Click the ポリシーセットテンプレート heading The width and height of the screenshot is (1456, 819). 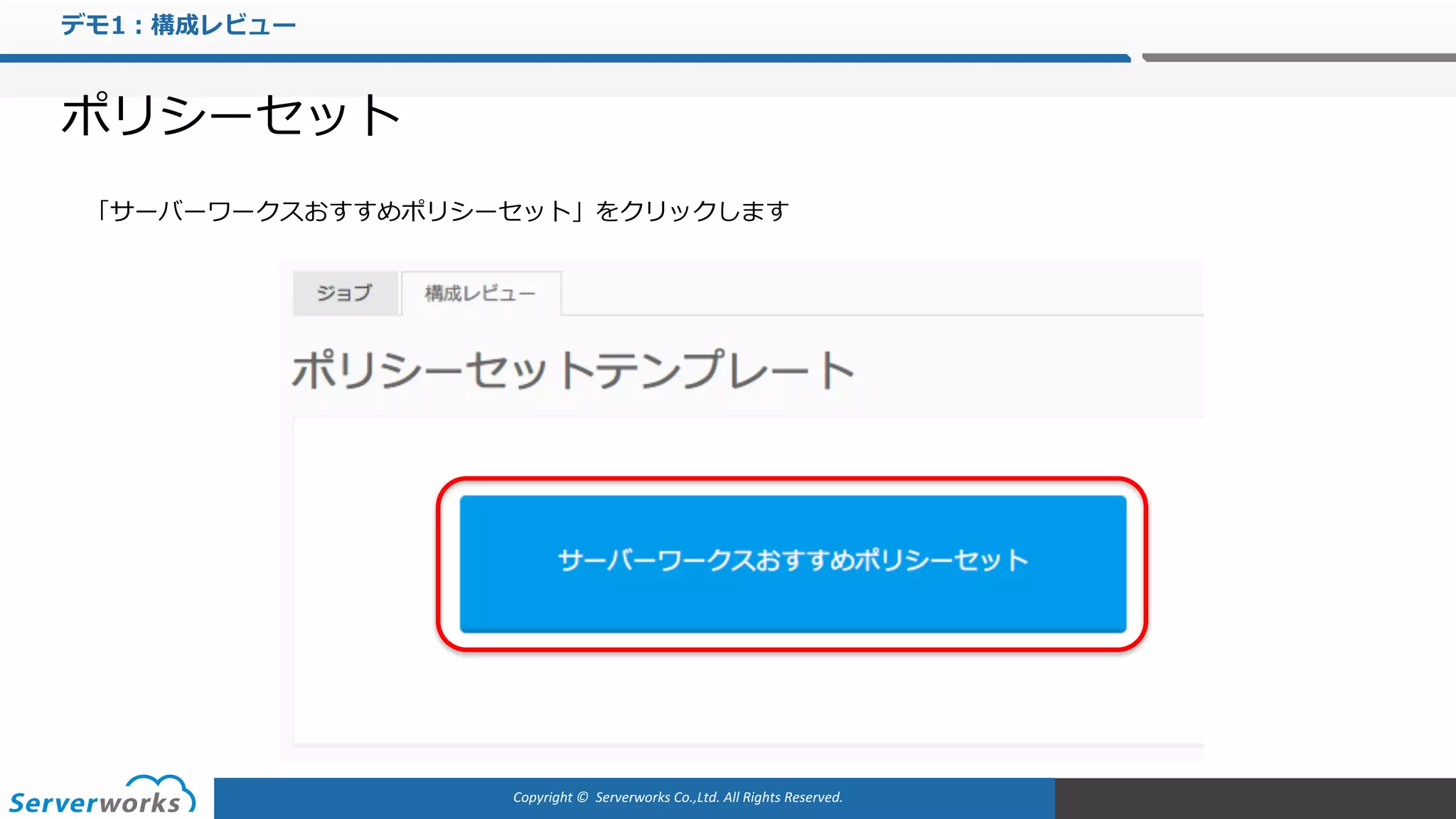click(x=573, y=370)
